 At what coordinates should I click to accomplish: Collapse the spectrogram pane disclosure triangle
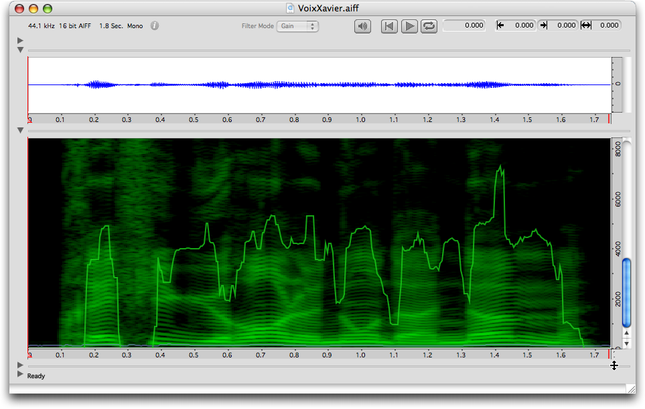(x=21, y=130)
